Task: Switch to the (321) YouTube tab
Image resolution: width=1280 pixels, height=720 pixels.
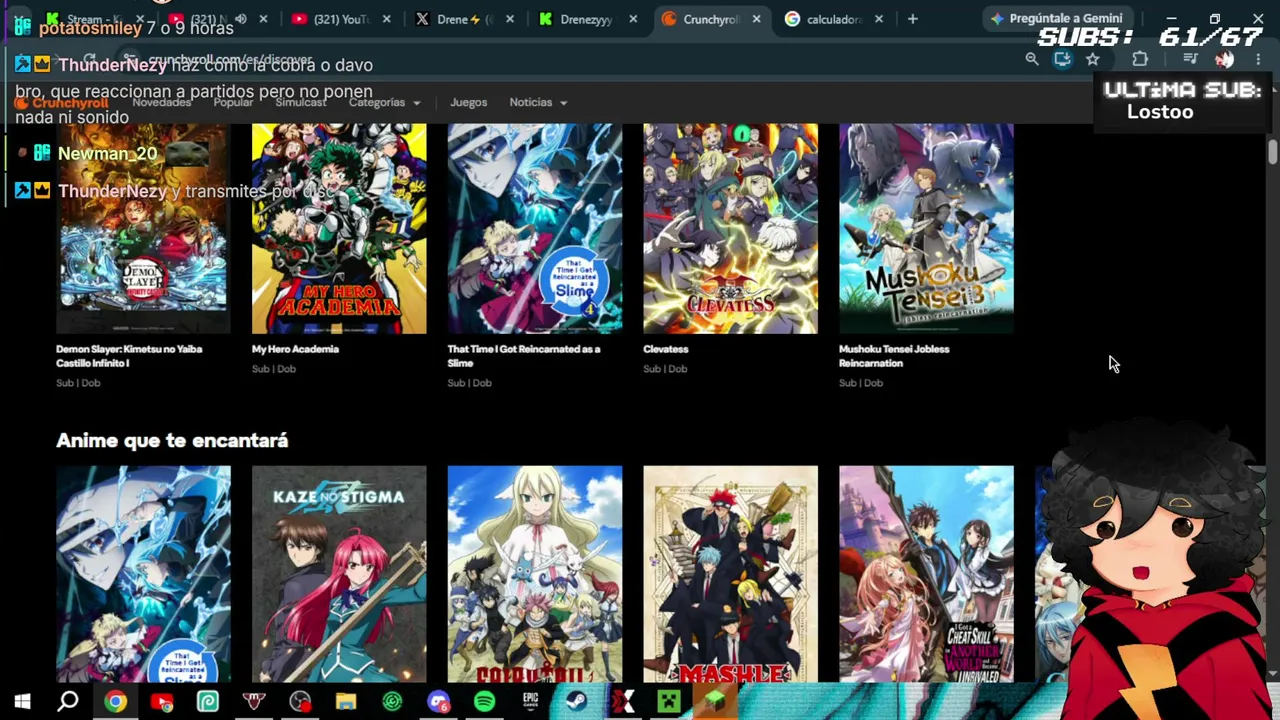Action: tap(341, 19)
